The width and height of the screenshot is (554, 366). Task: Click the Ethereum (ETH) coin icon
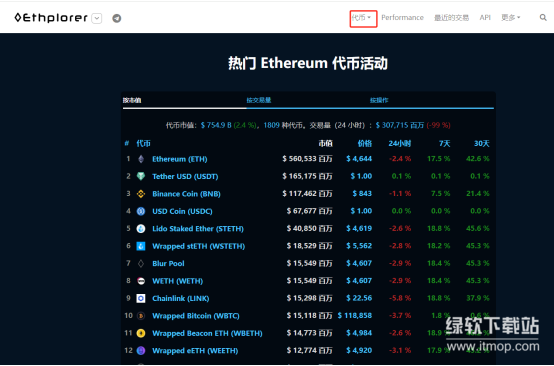click(x=141, y=159)
